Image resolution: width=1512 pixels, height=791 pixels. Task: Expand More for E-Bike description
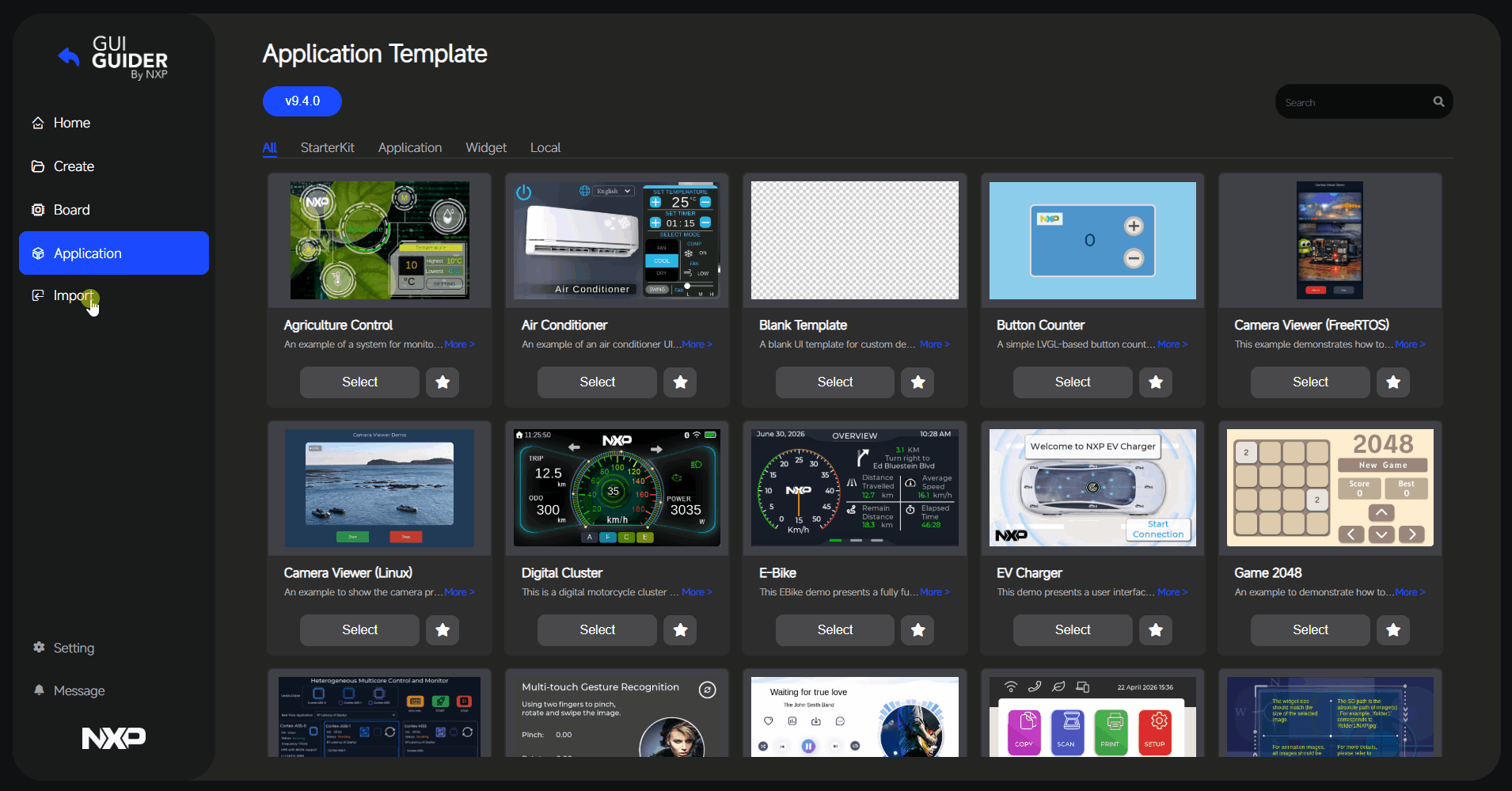[x=934, y=592]
